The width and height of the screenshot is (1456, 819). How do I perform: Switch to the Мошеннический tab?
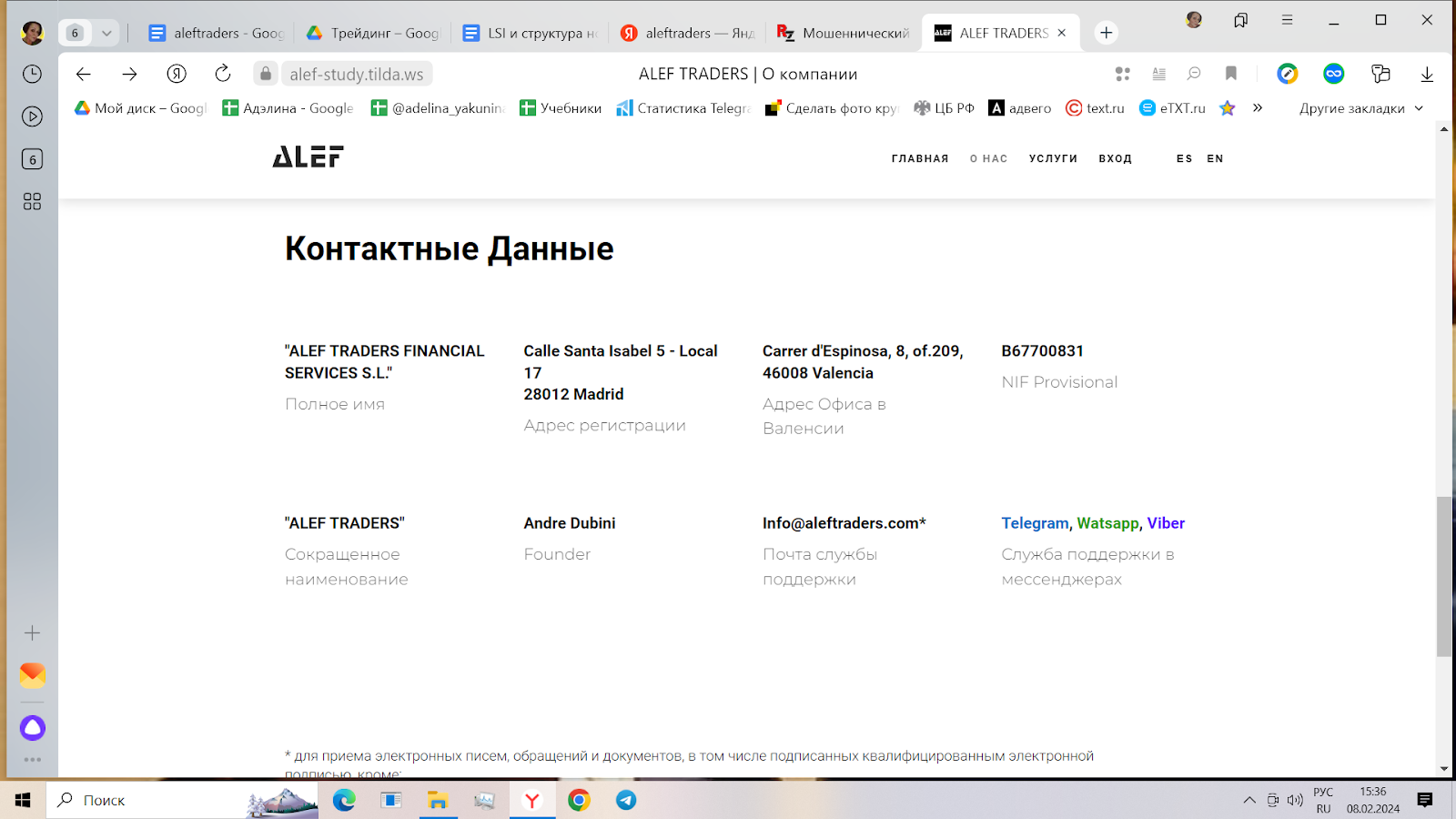coord(844,33)
